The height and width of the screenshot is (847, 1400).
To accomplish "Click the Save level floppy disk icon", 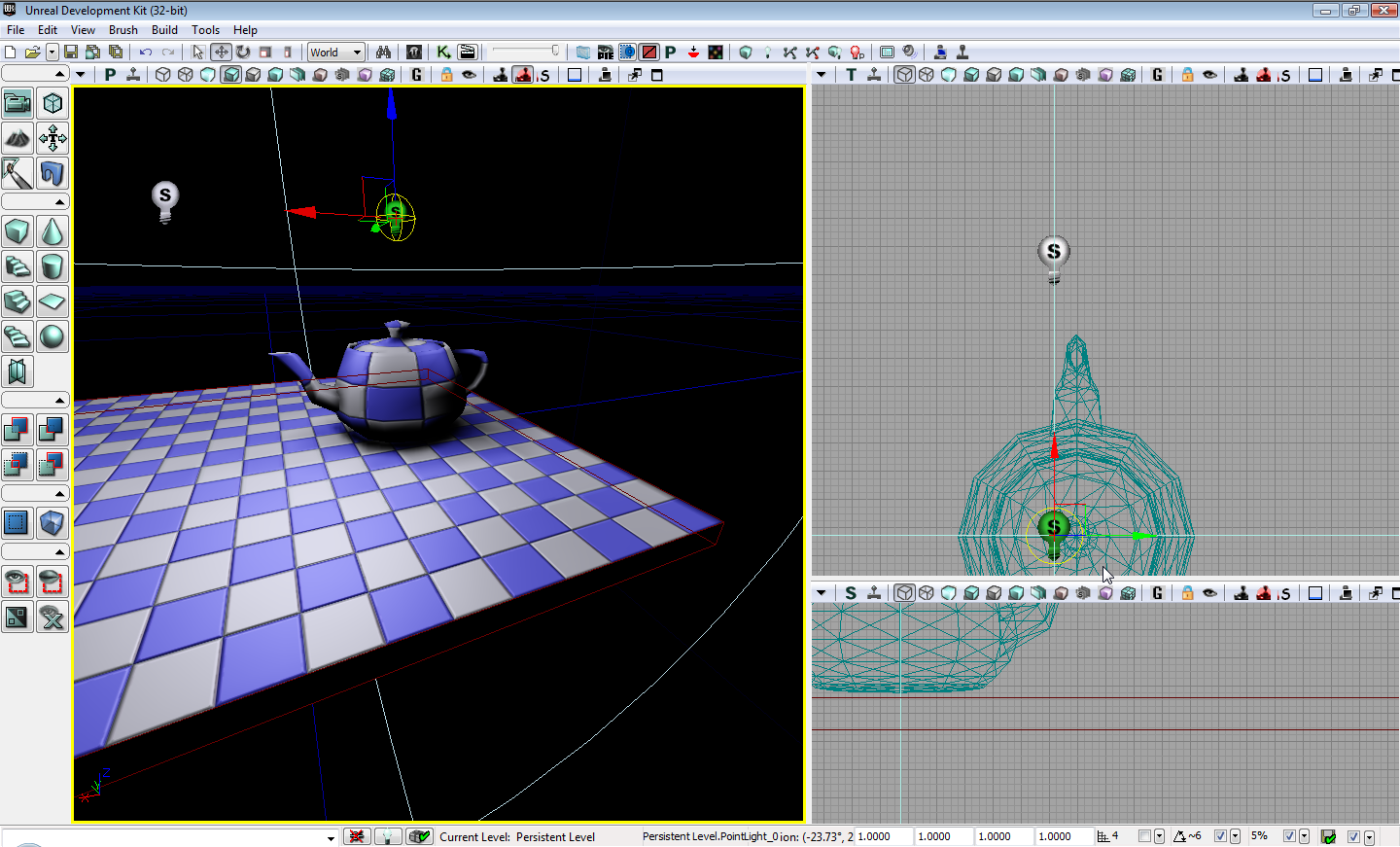I will [71, 53].
